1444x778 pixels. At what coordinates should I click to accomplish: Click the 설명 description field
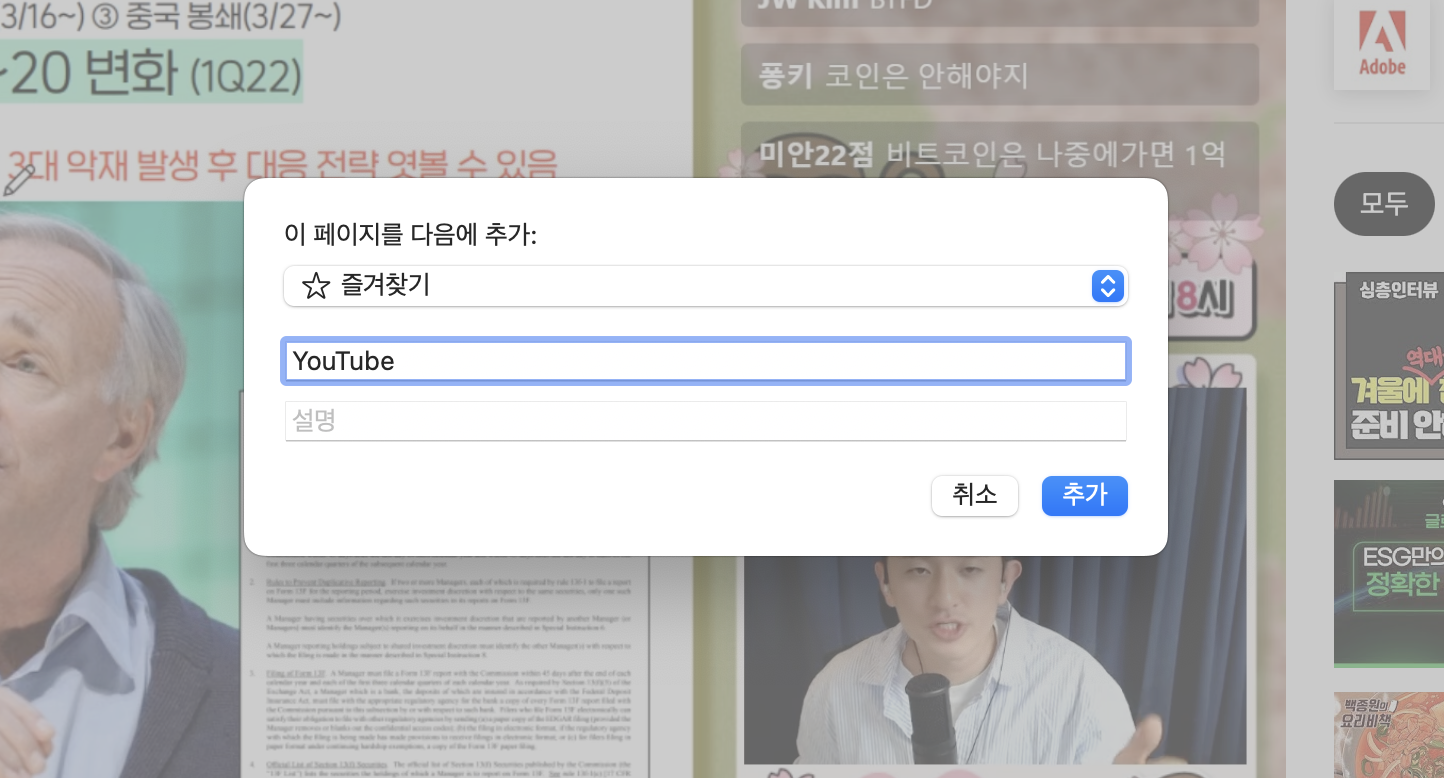[x=706, y=421]
